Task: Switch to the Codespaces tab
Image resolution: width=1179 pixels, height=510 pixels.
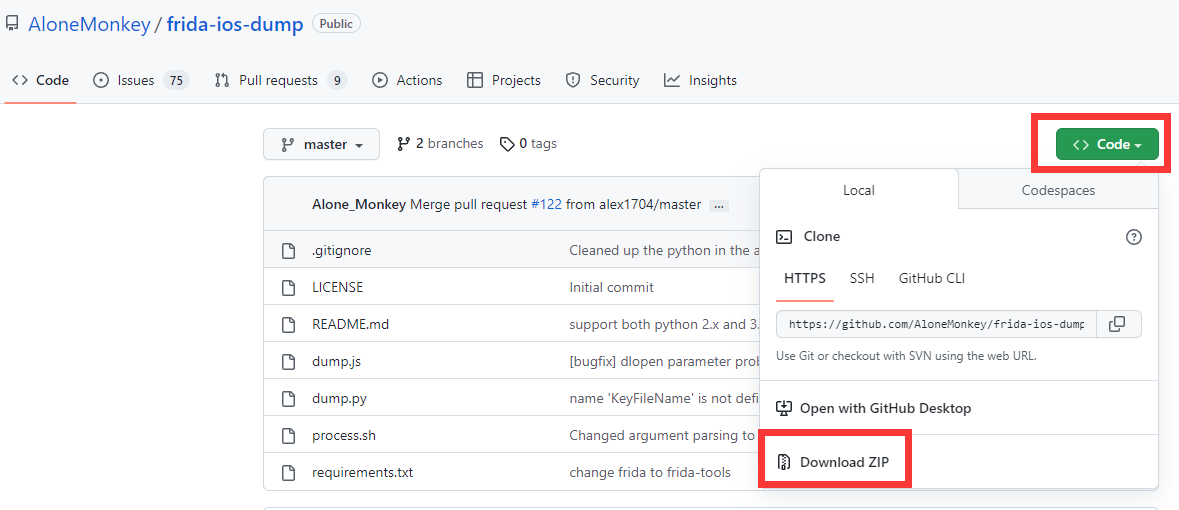Action: [1058, 190]
